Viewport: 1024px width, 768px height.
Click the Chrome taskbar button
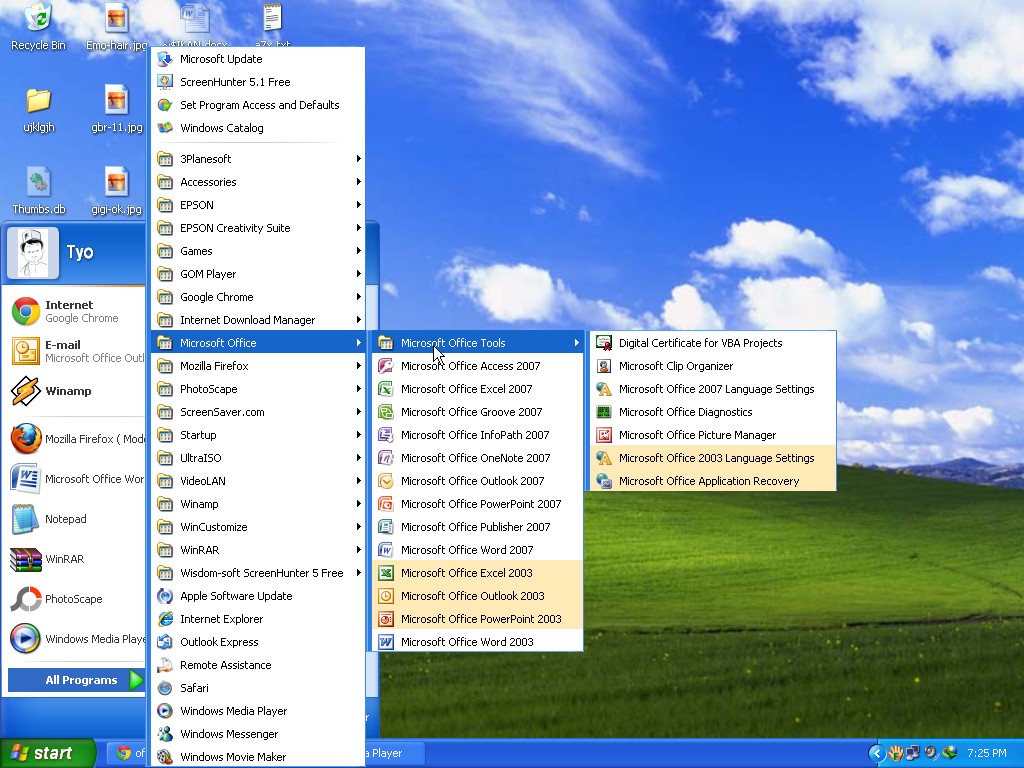click(127, 753)
